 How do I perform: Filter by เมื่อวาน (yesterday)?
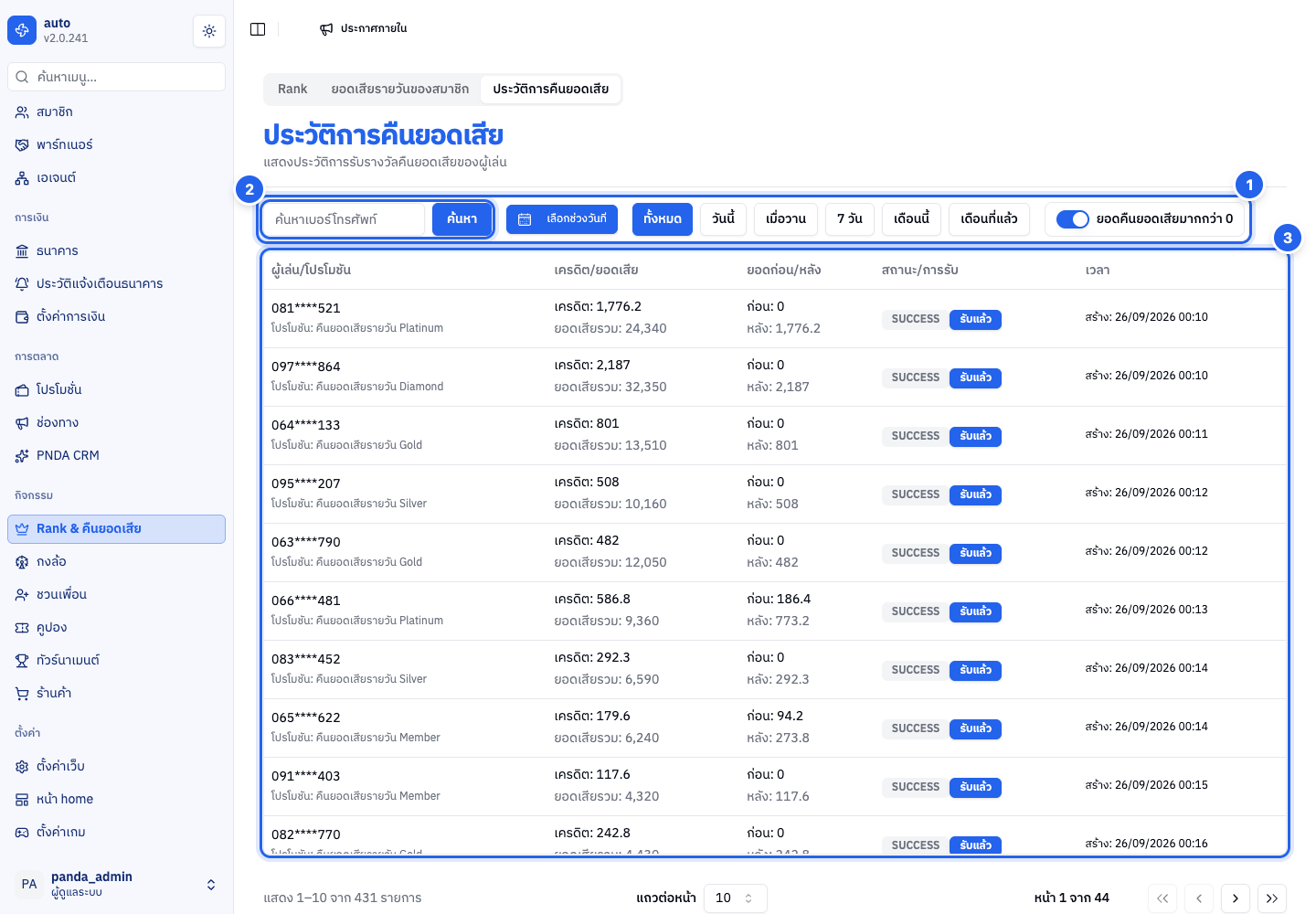tap(786, 219)
